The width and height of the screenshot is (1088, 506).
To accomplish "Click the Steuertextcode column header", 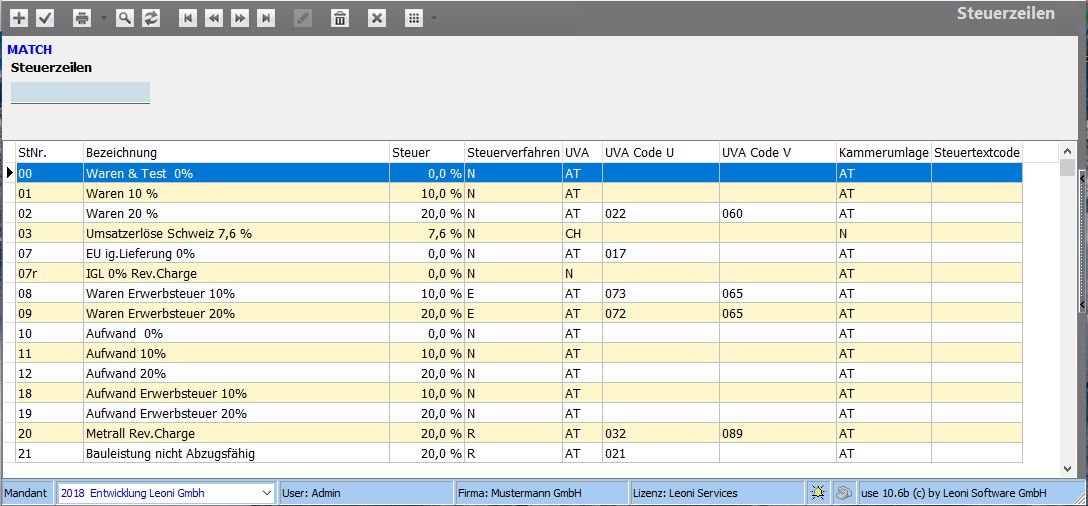I will [976, 152].
